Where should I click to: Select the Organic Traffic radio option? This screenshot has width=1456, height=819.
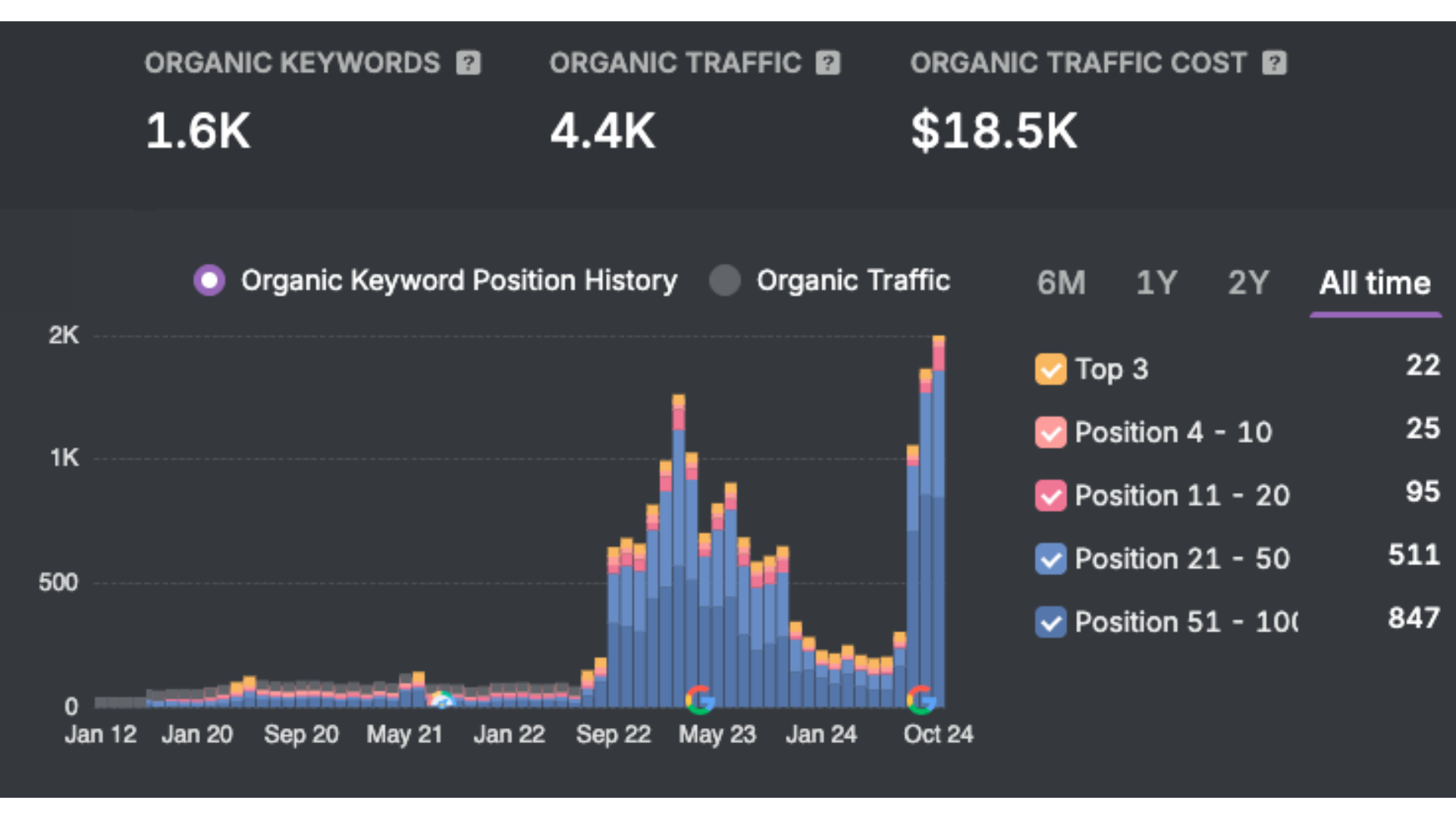tap(725, 281)
